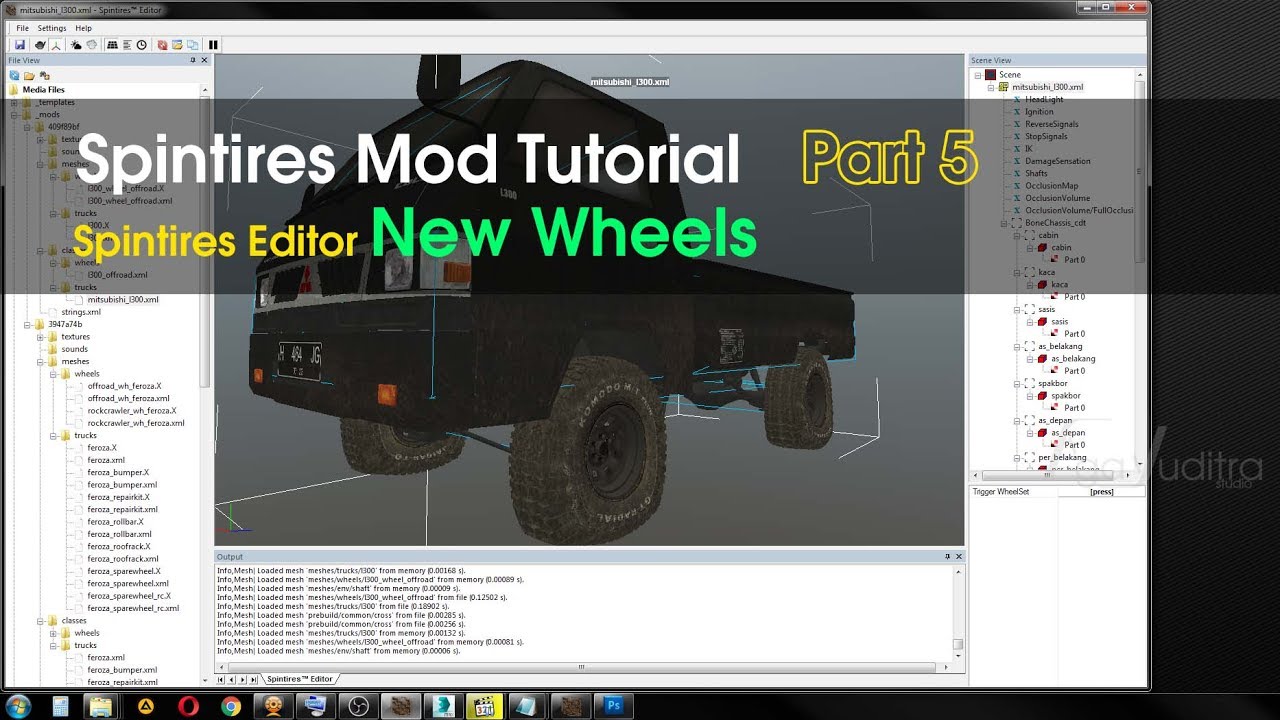
Task: Open Google Chrome from the taskbar
Action: pyautogui.click(x=231, y=706)
